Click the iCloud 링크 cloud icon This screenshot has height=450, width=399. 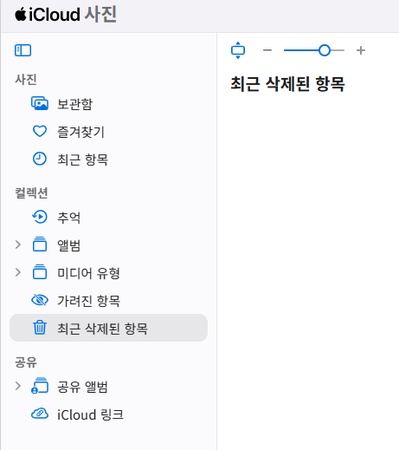(40, 414)
